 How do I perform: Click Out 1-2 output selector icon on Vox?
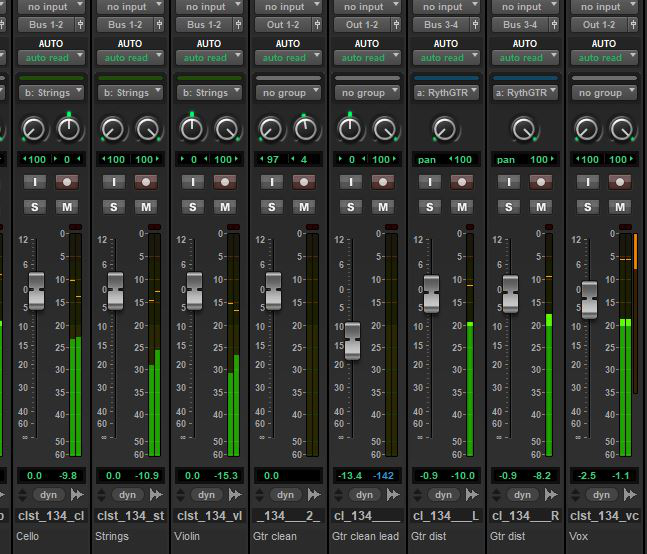pyautogui.click(x=633, y=25)
